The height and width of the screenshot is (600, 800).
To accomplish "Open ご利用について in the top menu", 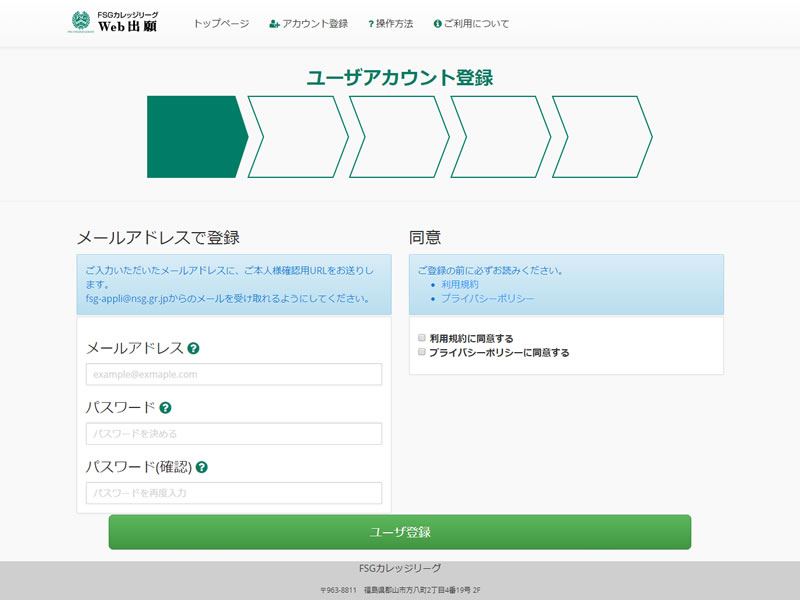I will click(x=471, y=23).
